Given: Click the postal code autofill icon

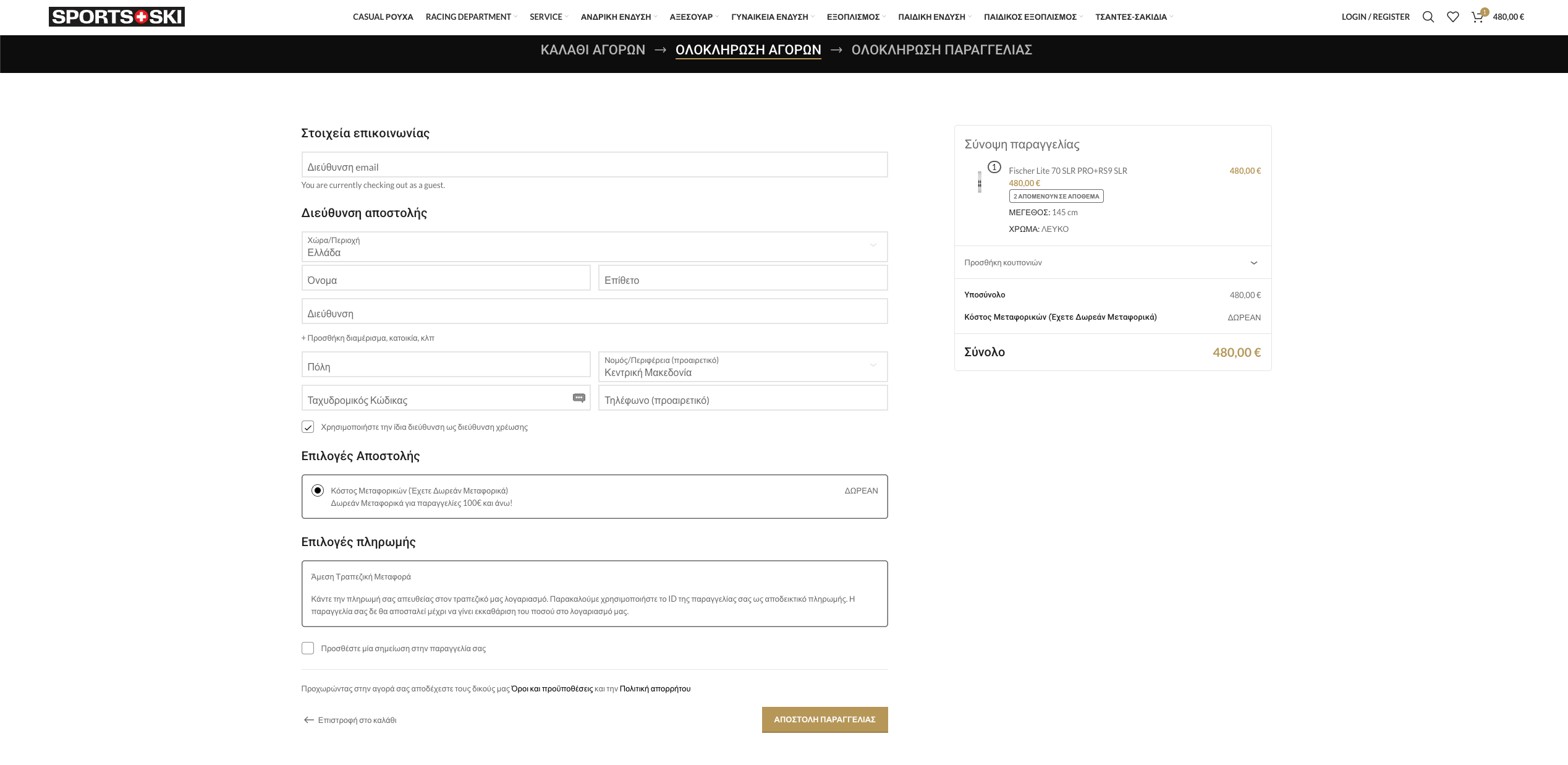Looking at the screenshot, I should [x=578, y=398].
